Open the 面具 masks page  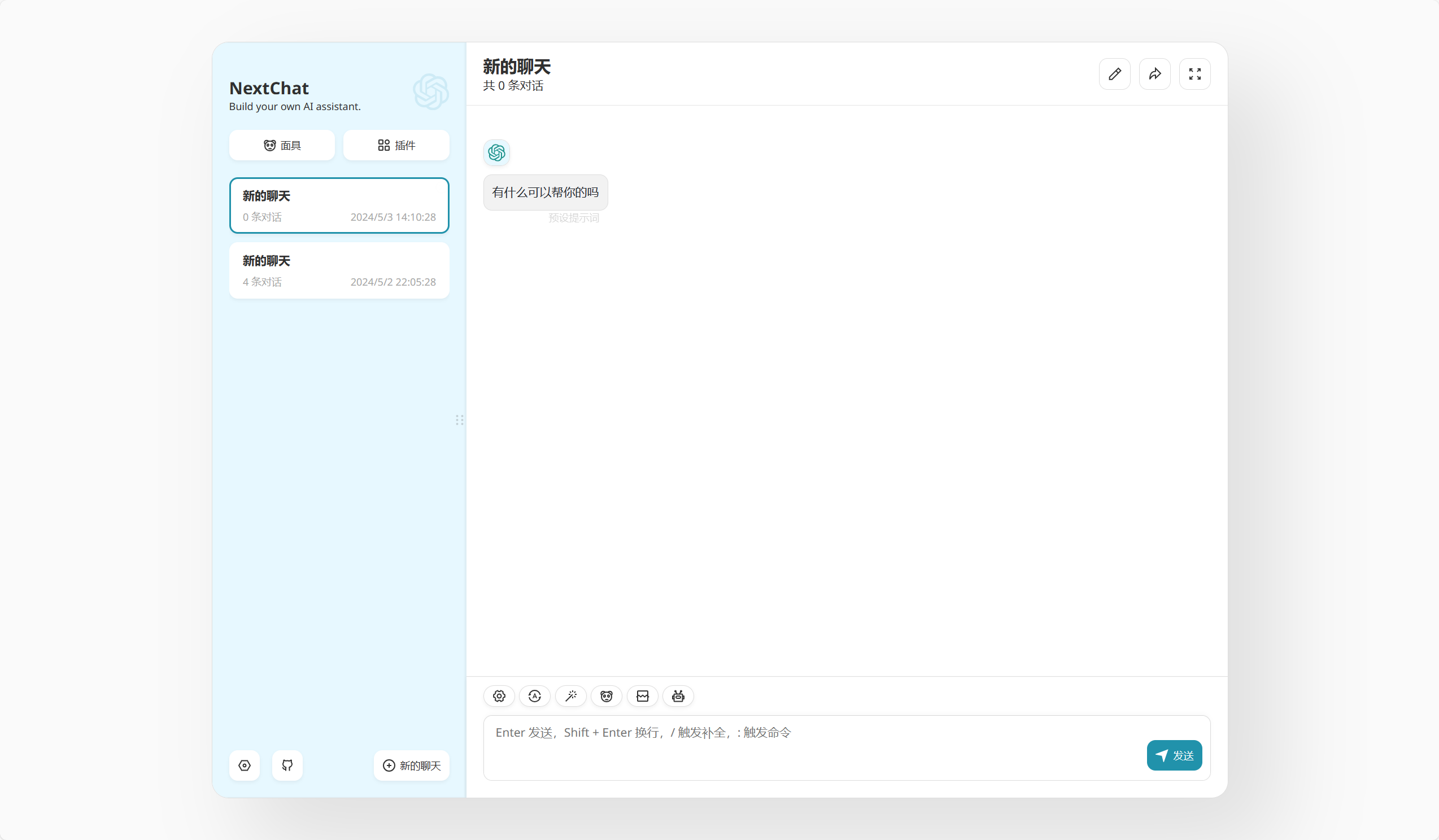pyautogui.click(x=282, y=146)
